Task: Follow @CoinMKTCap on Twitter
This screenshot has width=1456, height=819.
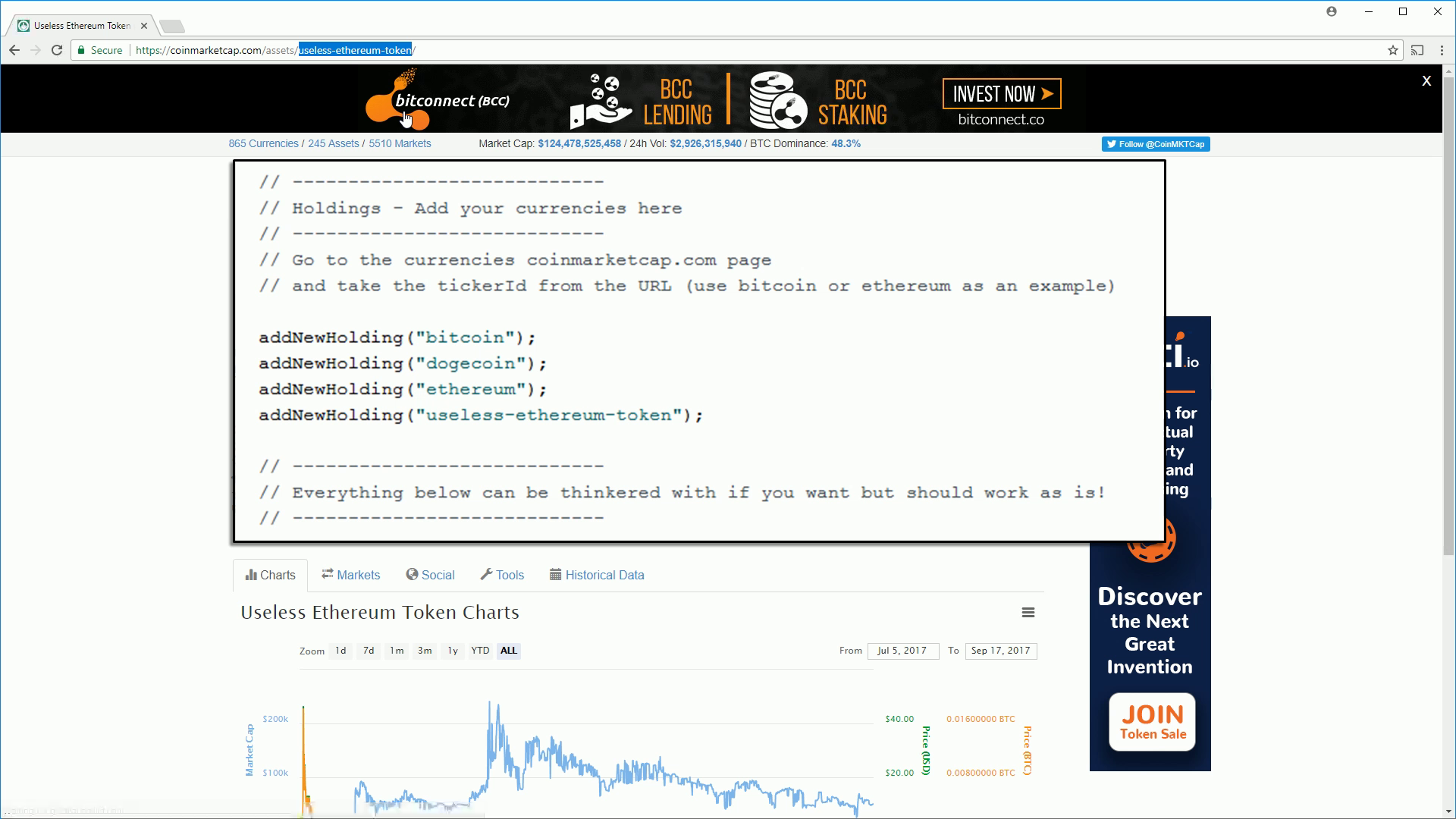Action: [1156, 144]
